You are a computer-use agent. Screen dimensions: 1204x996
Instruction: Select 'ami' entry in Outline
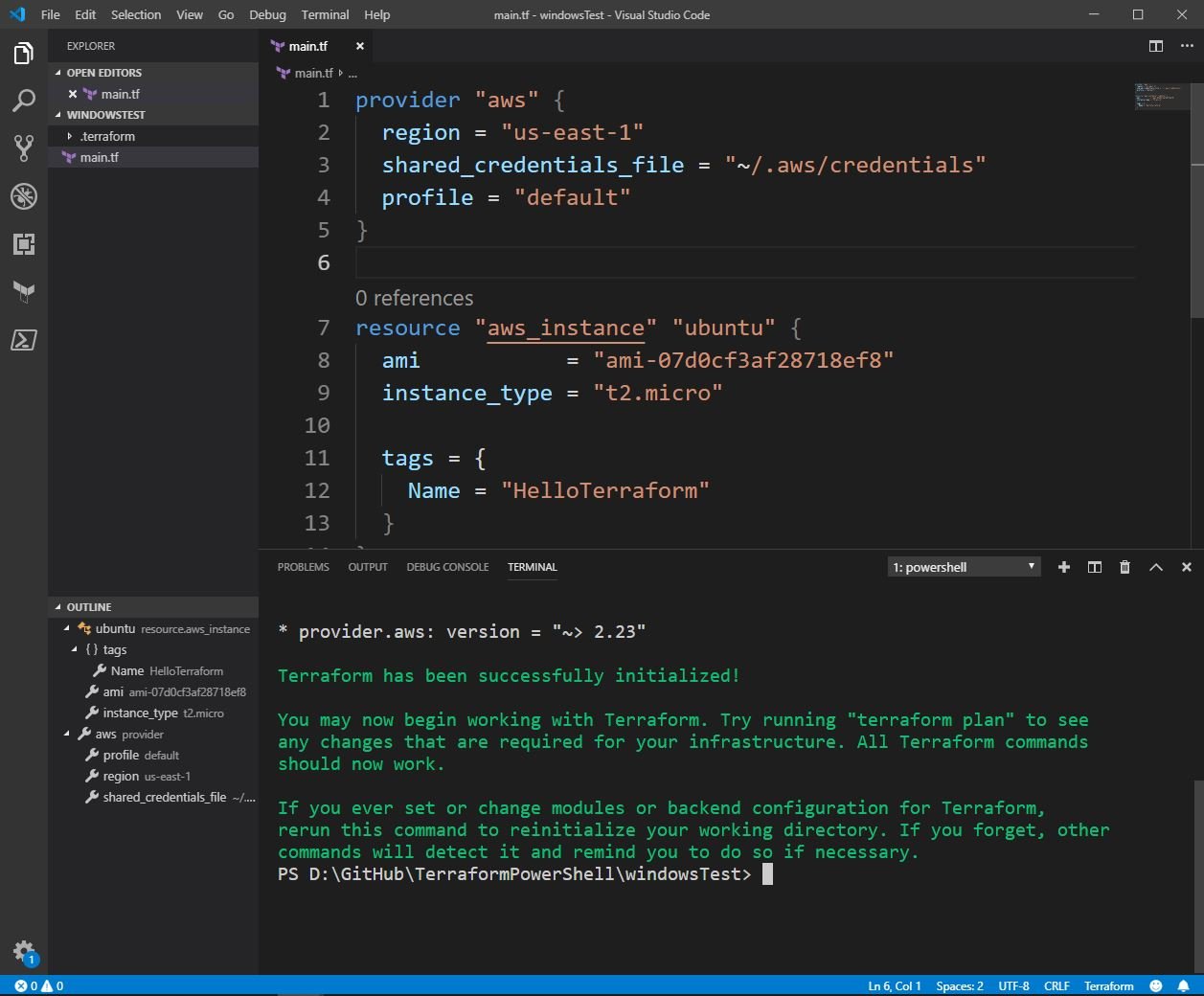[x=153, y=692]
